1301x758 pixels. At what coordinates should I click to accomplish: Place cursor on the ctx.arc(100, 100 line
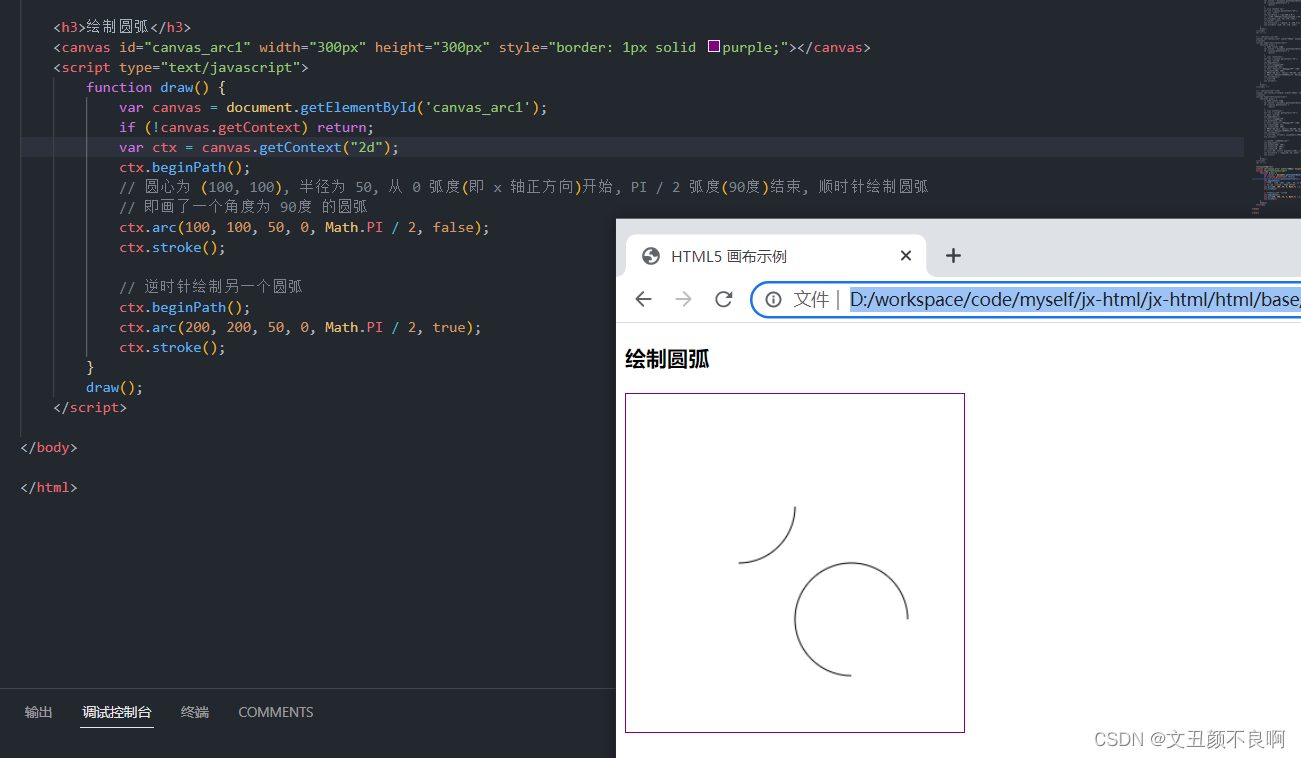tap(300, 227)
